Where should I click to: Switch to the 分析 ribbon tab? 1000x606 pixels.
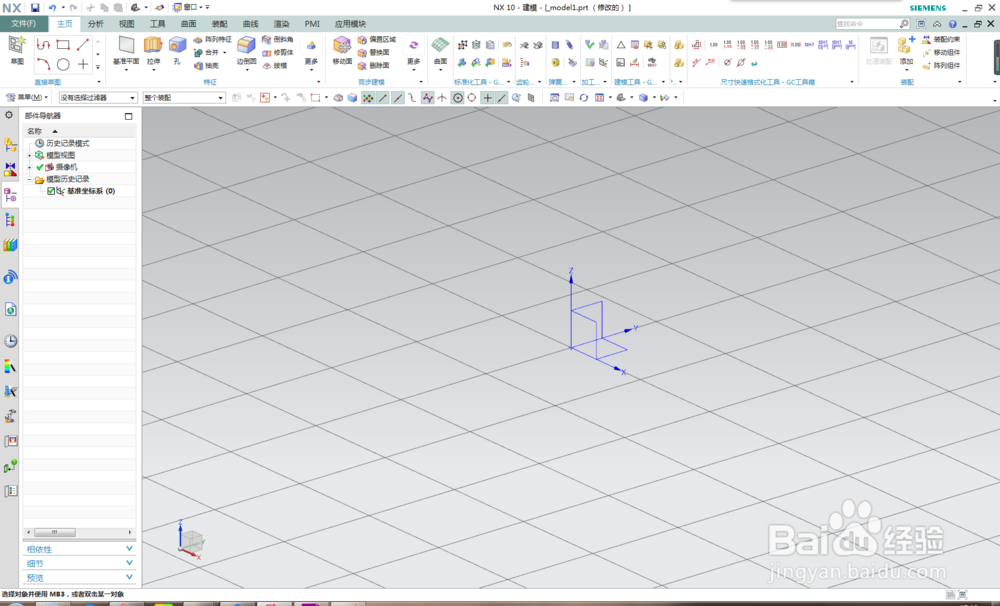(96, 24)
